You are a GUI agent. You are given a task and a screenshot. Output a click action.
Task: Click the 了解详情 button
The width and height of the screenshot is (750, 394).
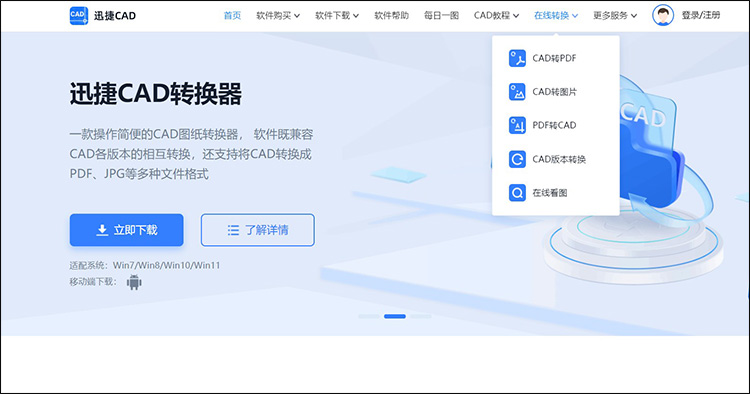tap(258, 230)
